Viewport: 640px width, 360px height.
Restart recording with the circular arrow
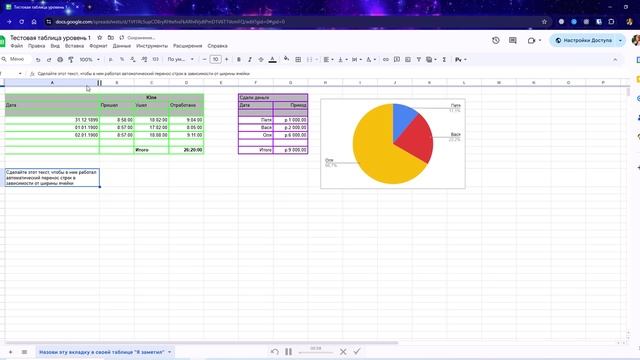(x=275, y=351)
